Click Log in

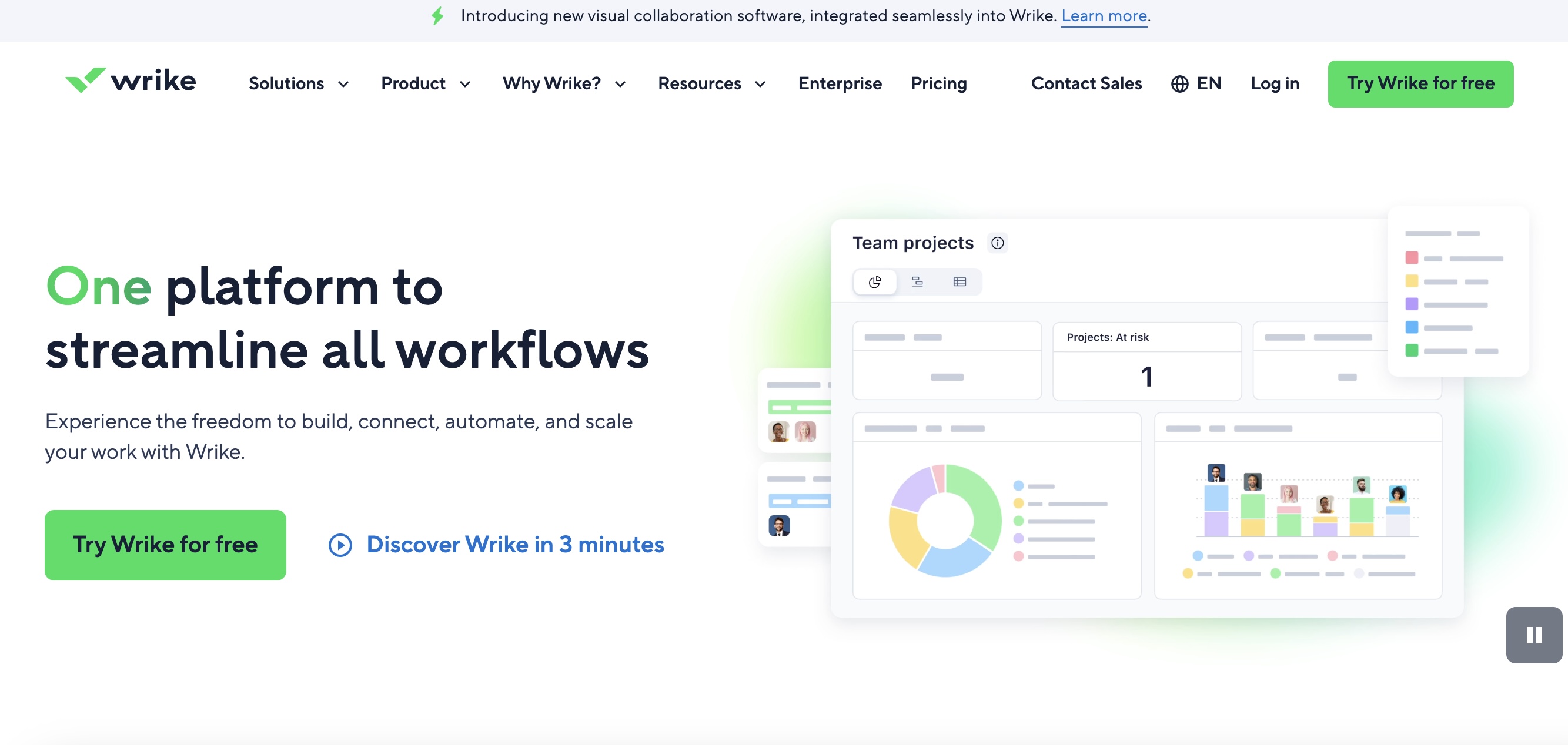[x=1275, y=83]
